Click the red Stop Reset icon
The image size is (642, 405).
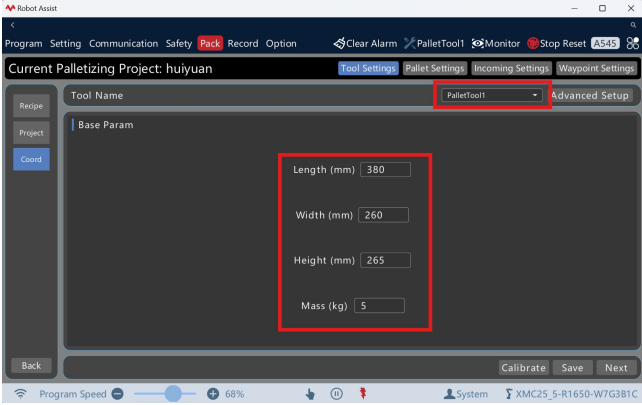point(533,43)
